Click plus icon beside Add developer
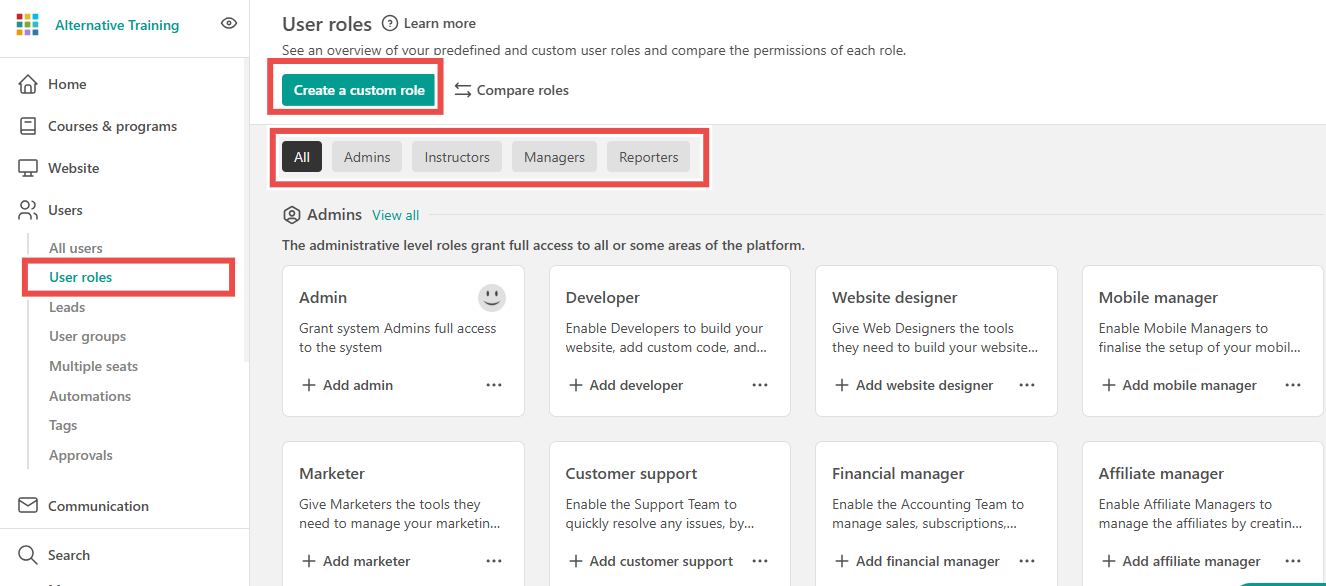This screenshot has height=586, width=1326. pyautogui.click(x=575, y=385)
